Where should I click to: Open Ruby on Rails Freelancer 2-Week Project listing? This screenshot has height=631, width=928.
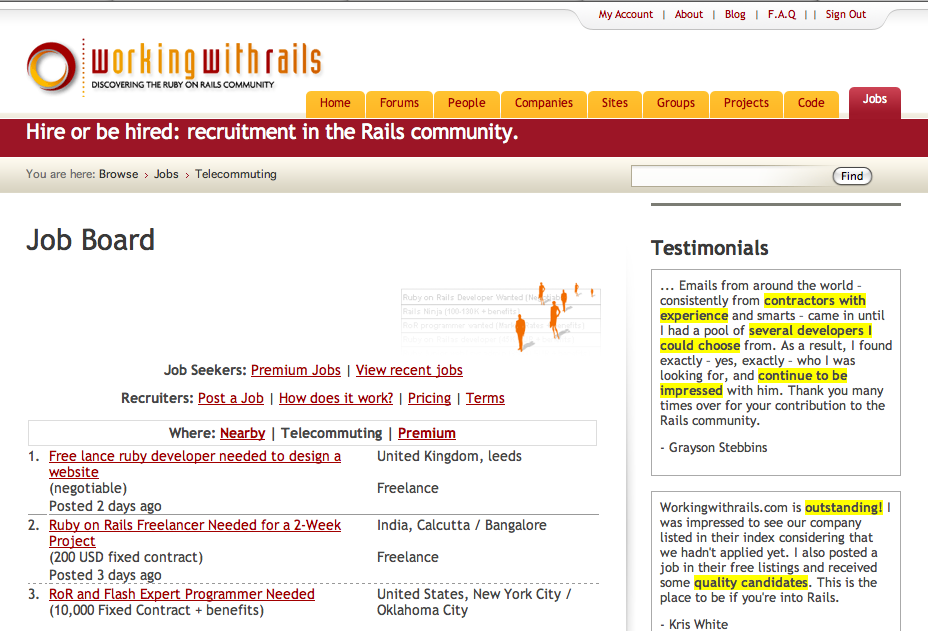point(195,533)
